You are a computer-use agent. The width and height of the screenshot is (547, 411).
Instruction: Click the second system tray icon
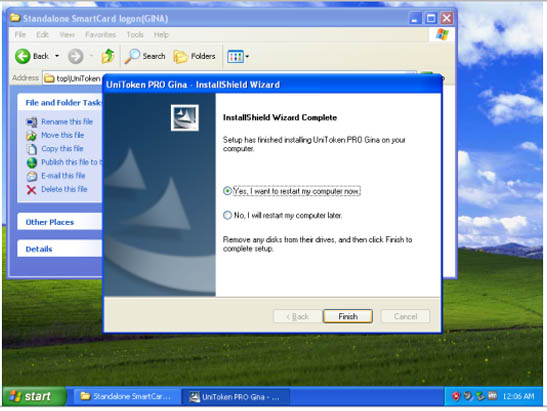point(468,396)
